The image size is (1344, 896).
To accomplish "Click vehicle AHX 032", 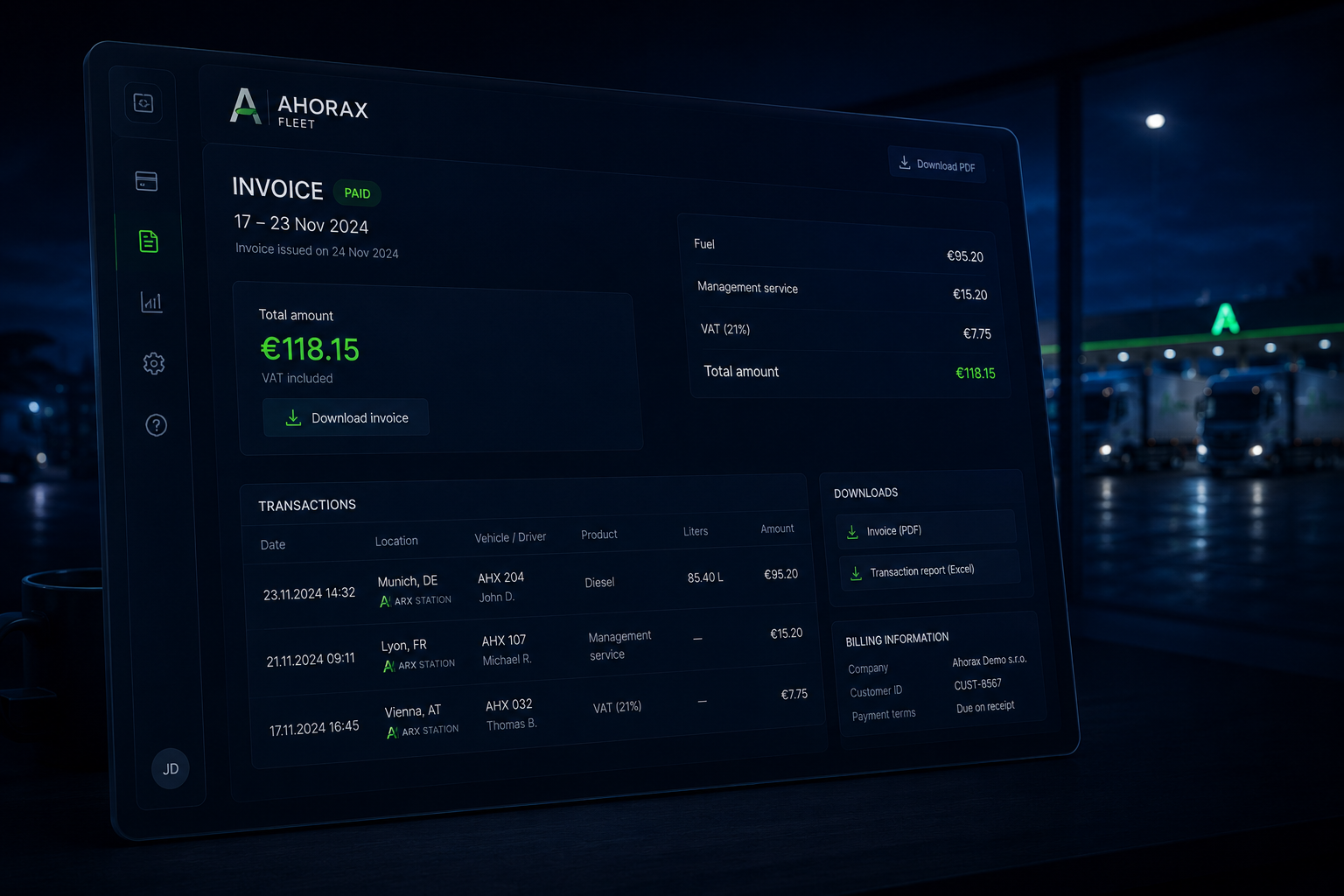I will [x=509, y=704].
